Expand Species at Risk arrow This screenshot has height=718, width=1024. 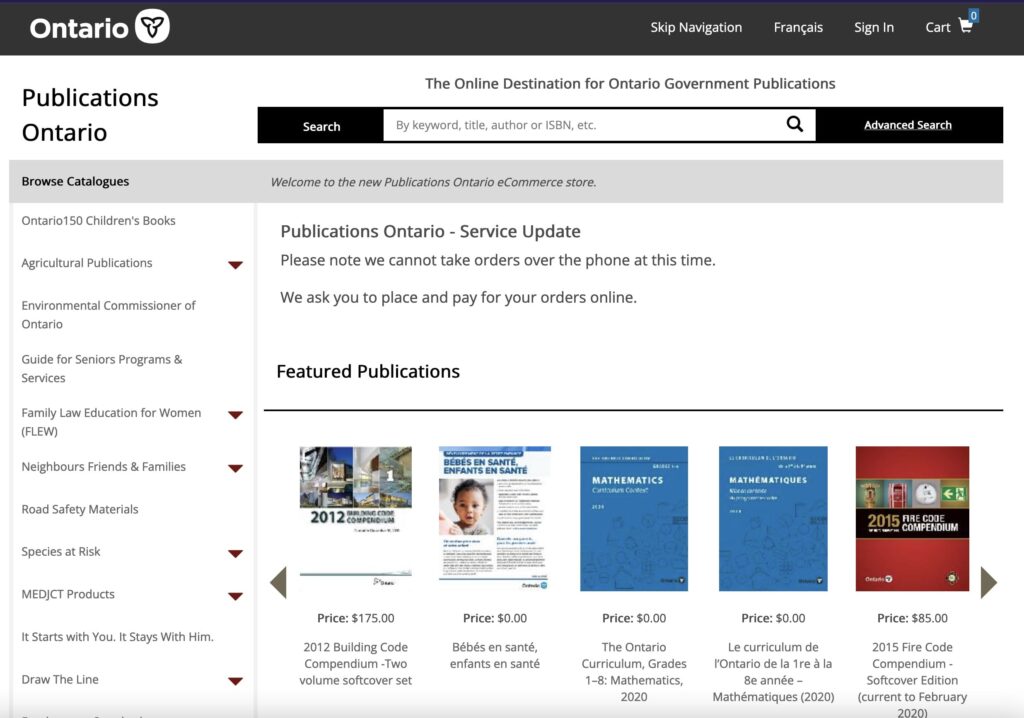[236, 553]
